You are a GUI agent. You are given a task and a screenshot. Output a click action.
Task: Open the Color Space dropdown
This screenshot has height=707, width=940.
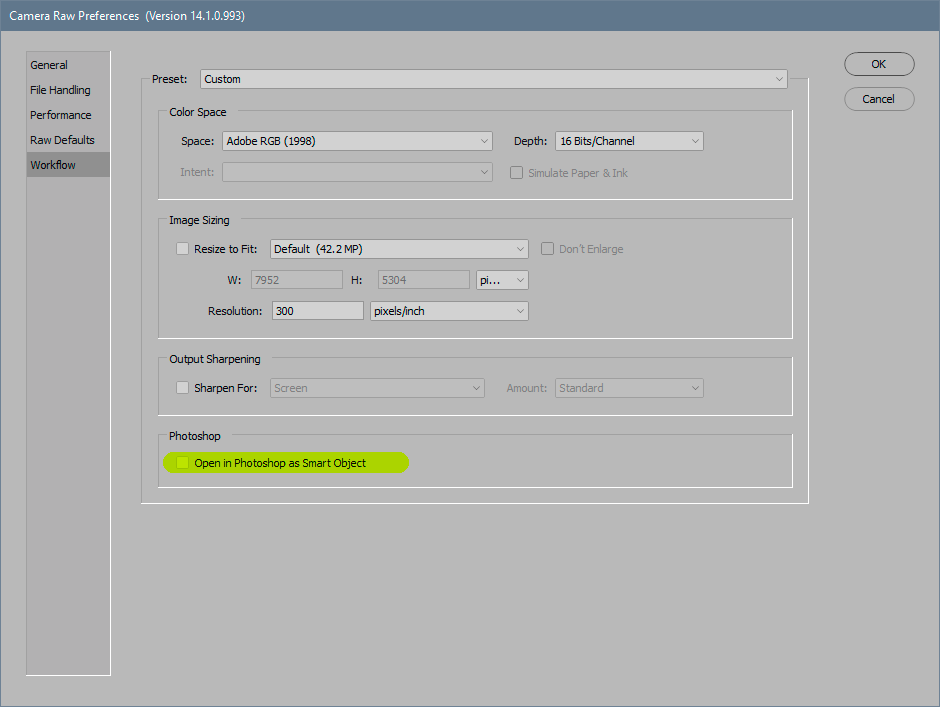[x=357, y=141]
